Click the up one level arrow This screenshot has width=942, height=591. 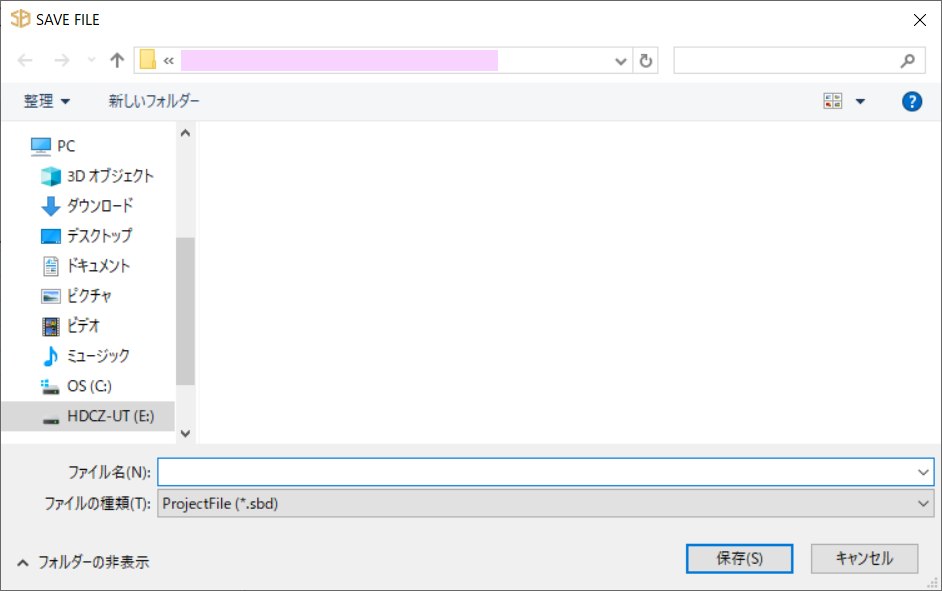pyautogui.click(x=117, y=61)
